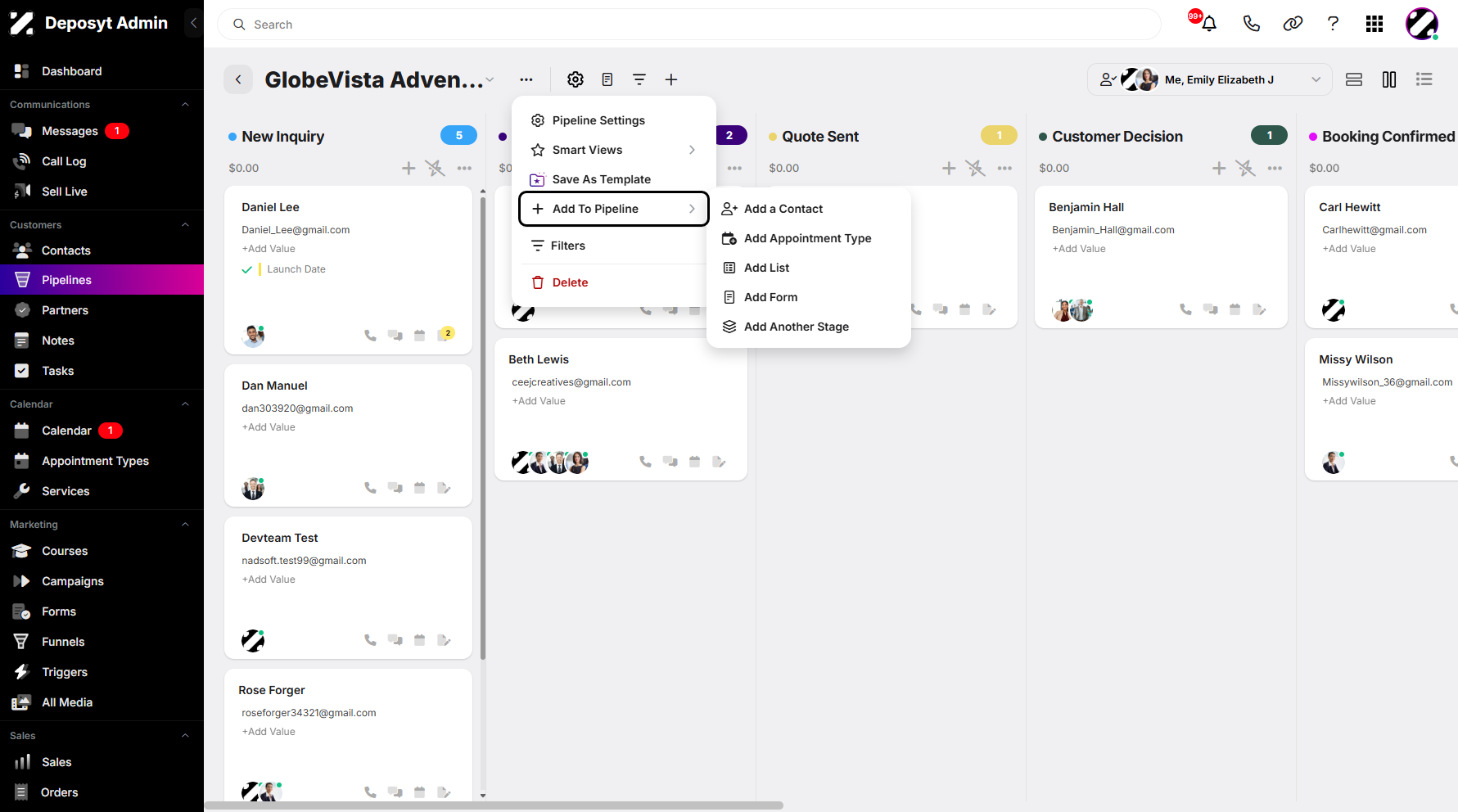Click the pipeline notes document icon
The width and height of the screenshot is (1458, 812).
pos(607,79)
